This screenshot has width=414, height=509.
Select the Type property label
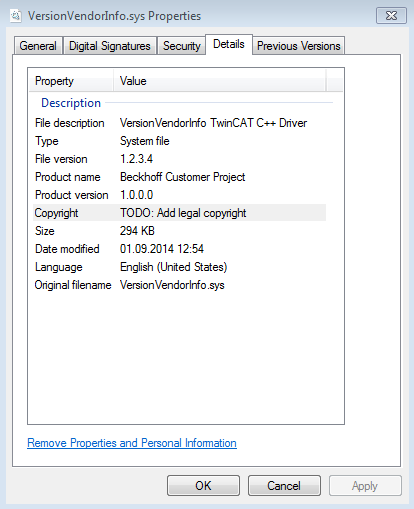pyautogui.click(x=47, y=141)
